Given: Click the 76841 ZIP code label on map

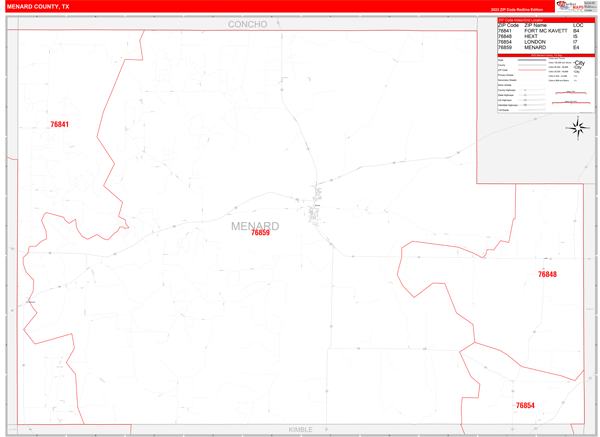Looking at the screenshot, I should point(60,124).
